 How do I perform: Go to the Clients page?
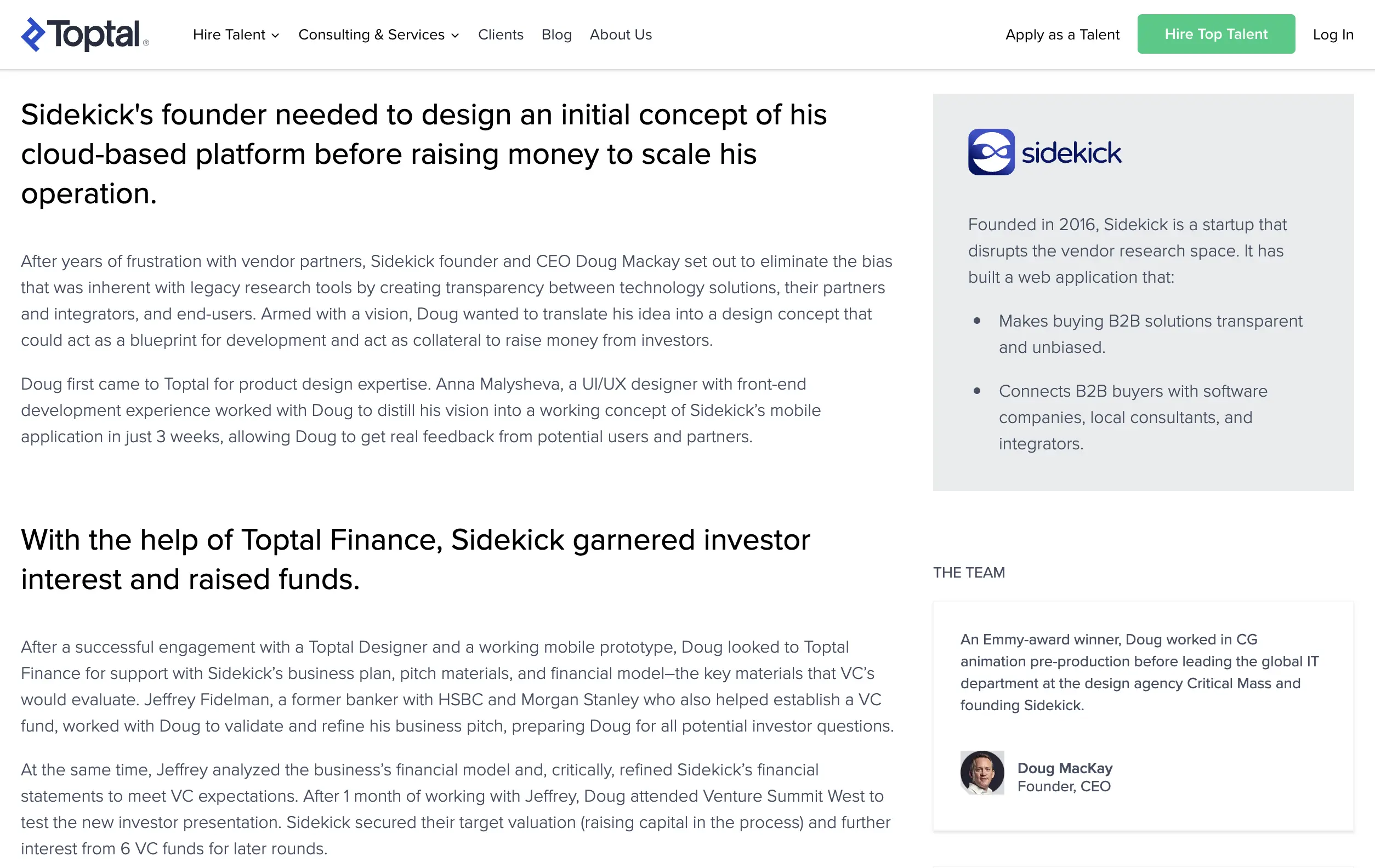pos(500,35)
